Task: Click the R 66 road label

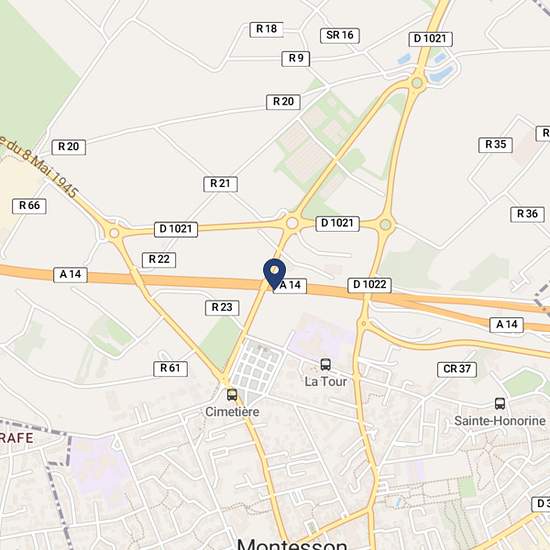Action: tap(29, 206)
